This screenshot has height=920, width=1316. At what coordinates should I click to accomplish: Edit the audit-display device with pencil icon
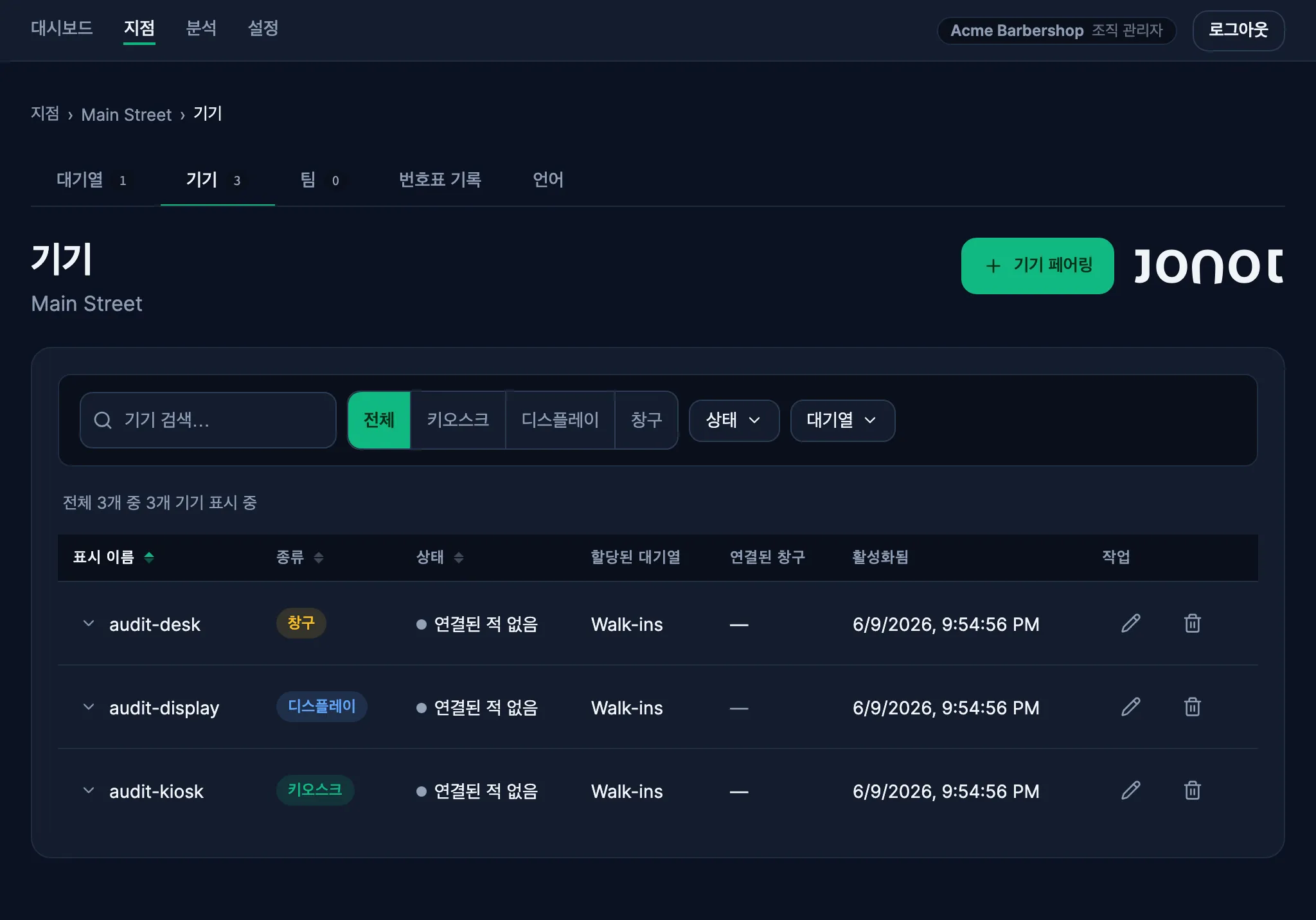pos(1131,707)
